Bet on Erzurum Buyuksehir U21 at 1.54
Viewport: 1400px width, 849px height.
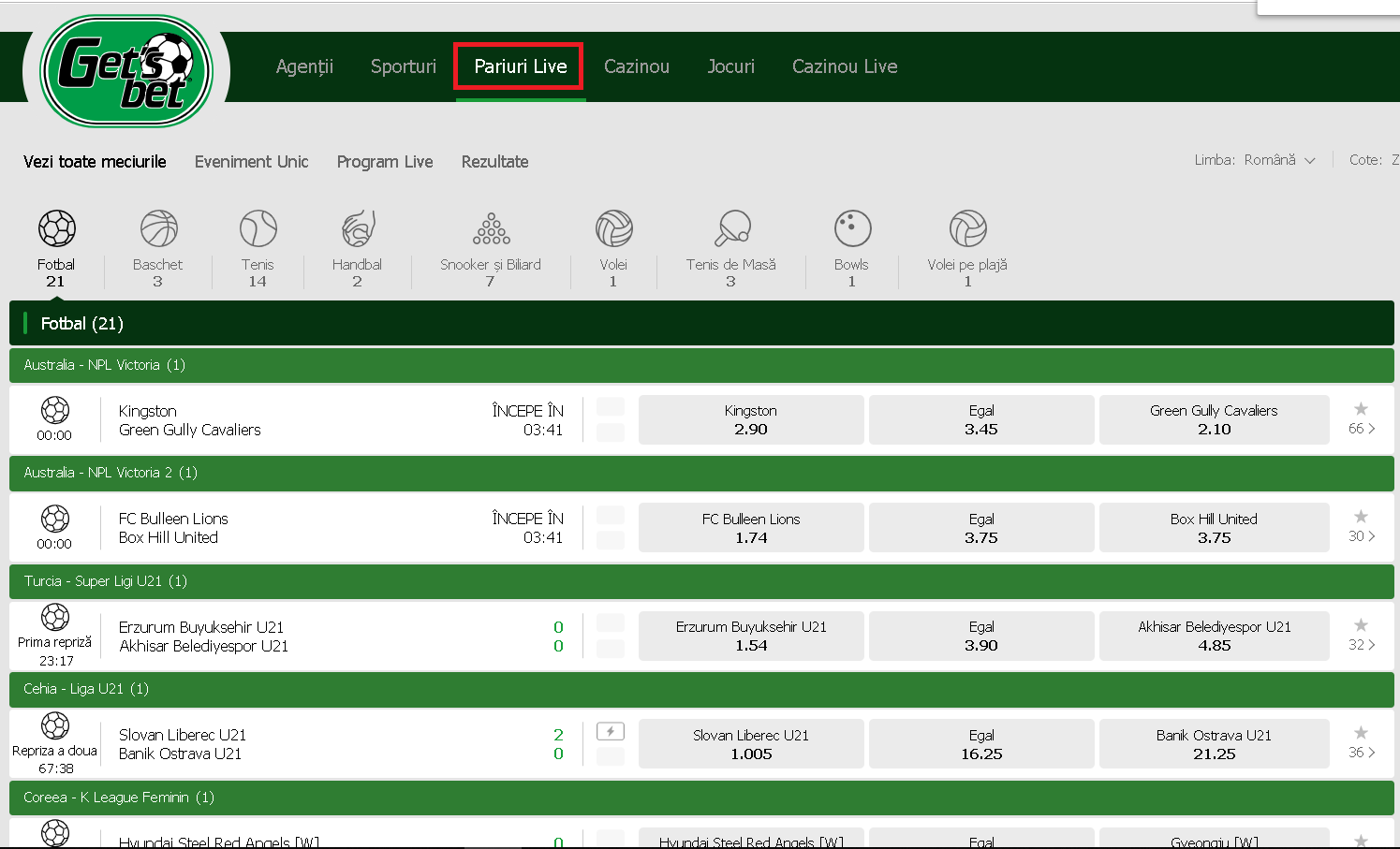[751, 636]
